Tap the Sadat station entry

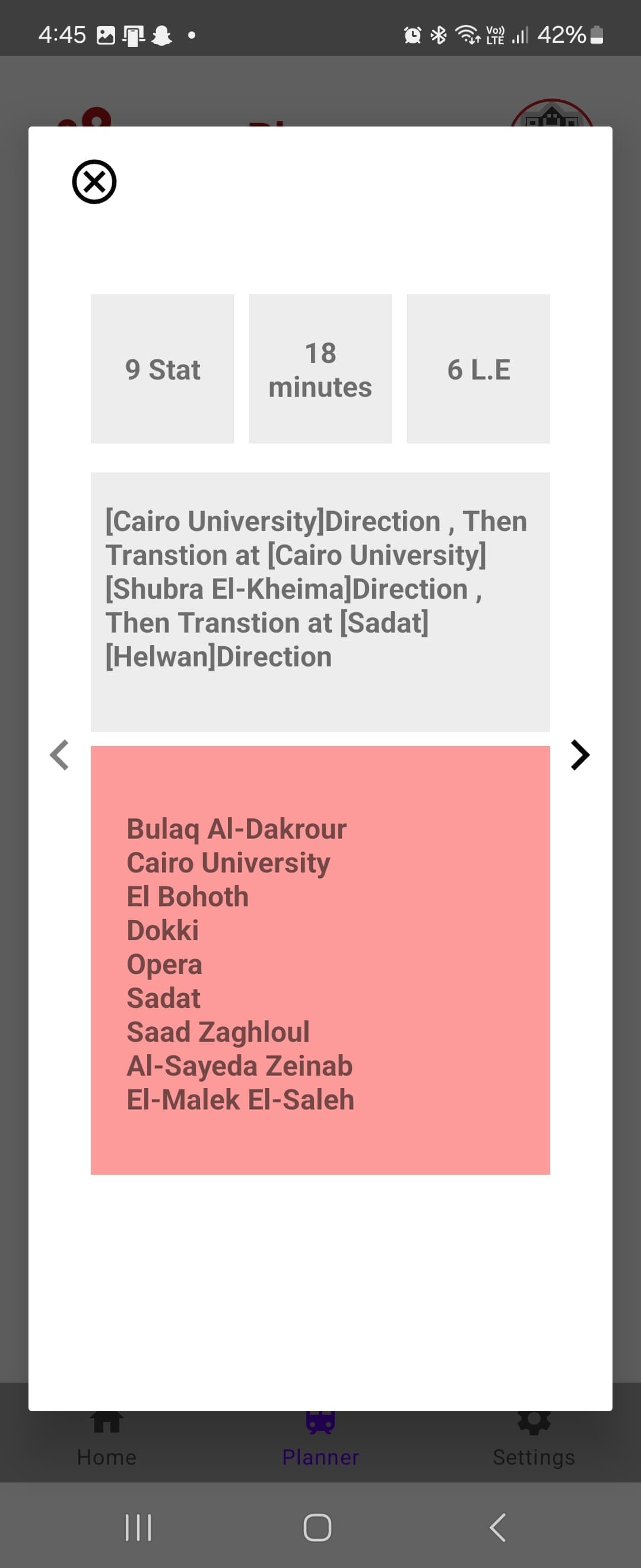(x=163, y=997)
